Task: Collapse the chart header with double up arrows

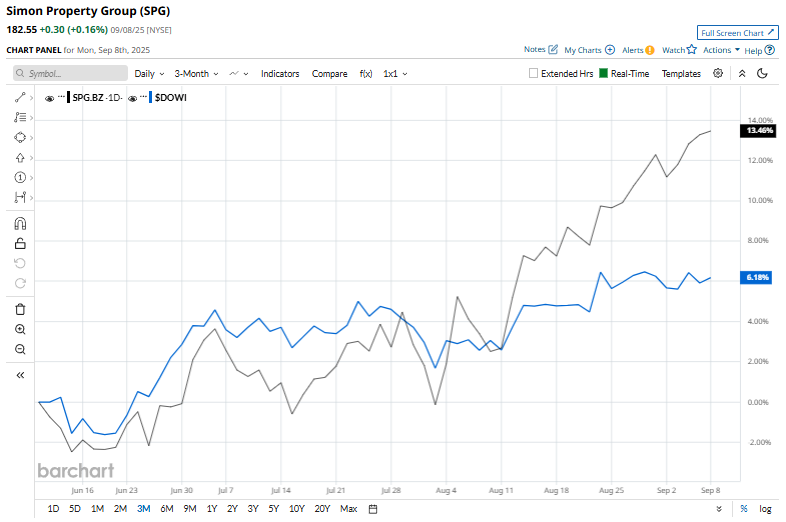Action: pos(742,73)
